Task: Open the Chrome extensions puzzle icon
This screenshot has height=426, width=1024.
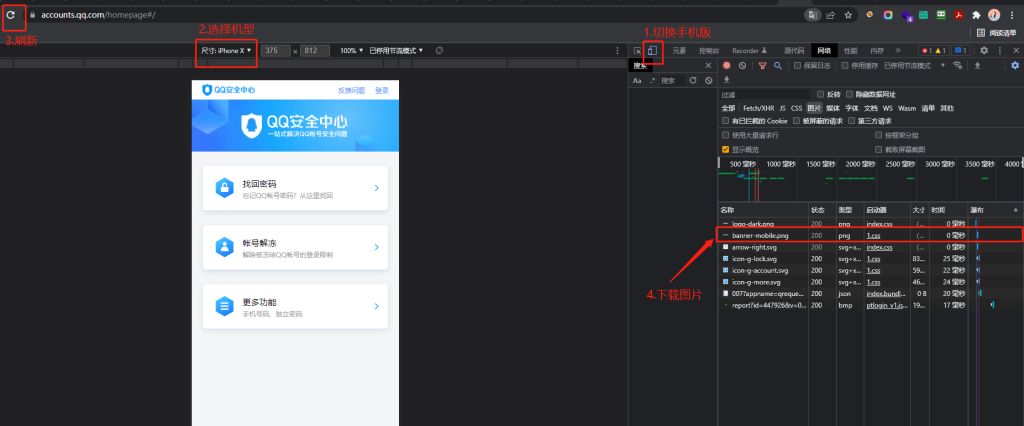Action: (976, 14)
